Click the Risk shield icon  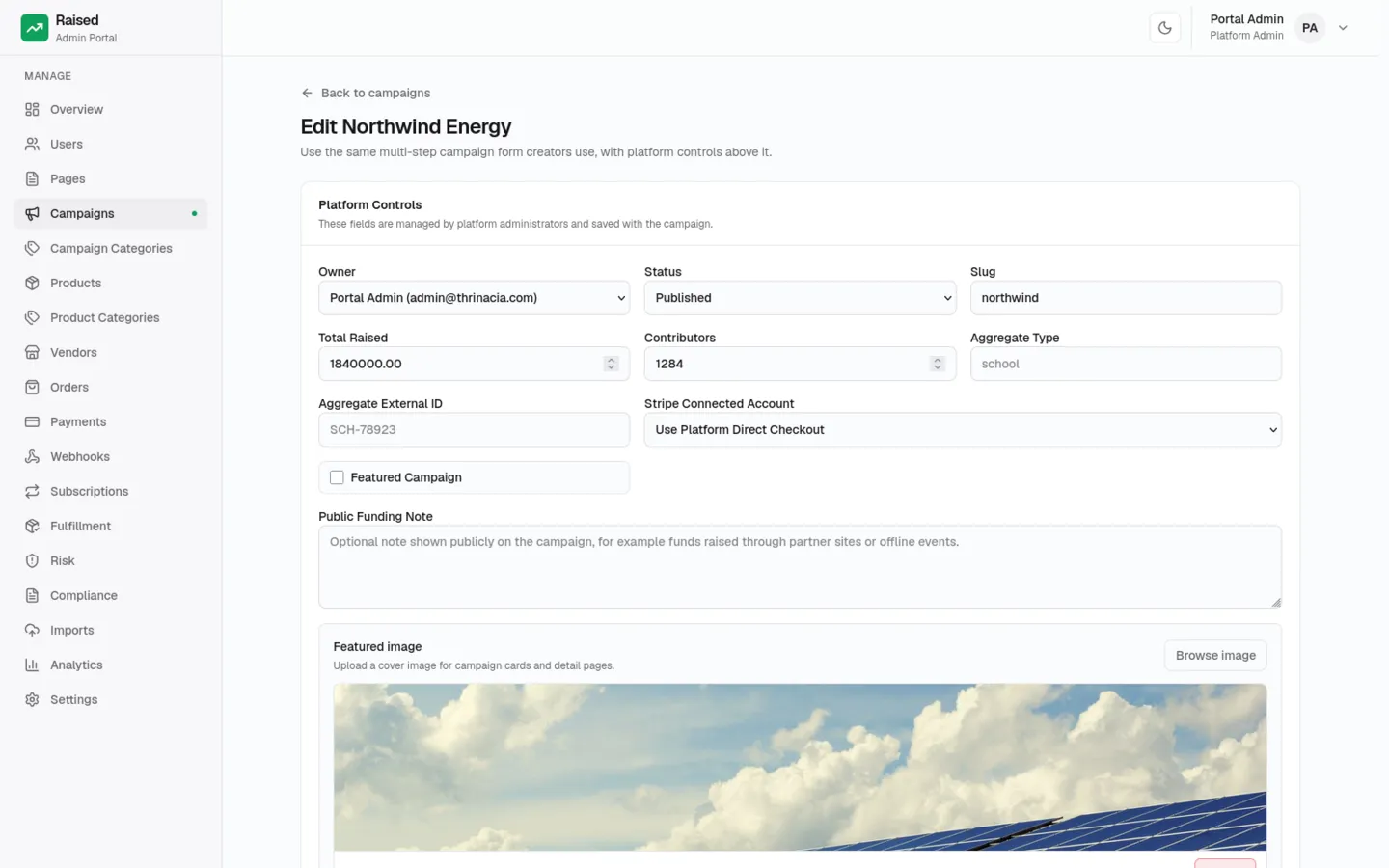coord(32,560)
